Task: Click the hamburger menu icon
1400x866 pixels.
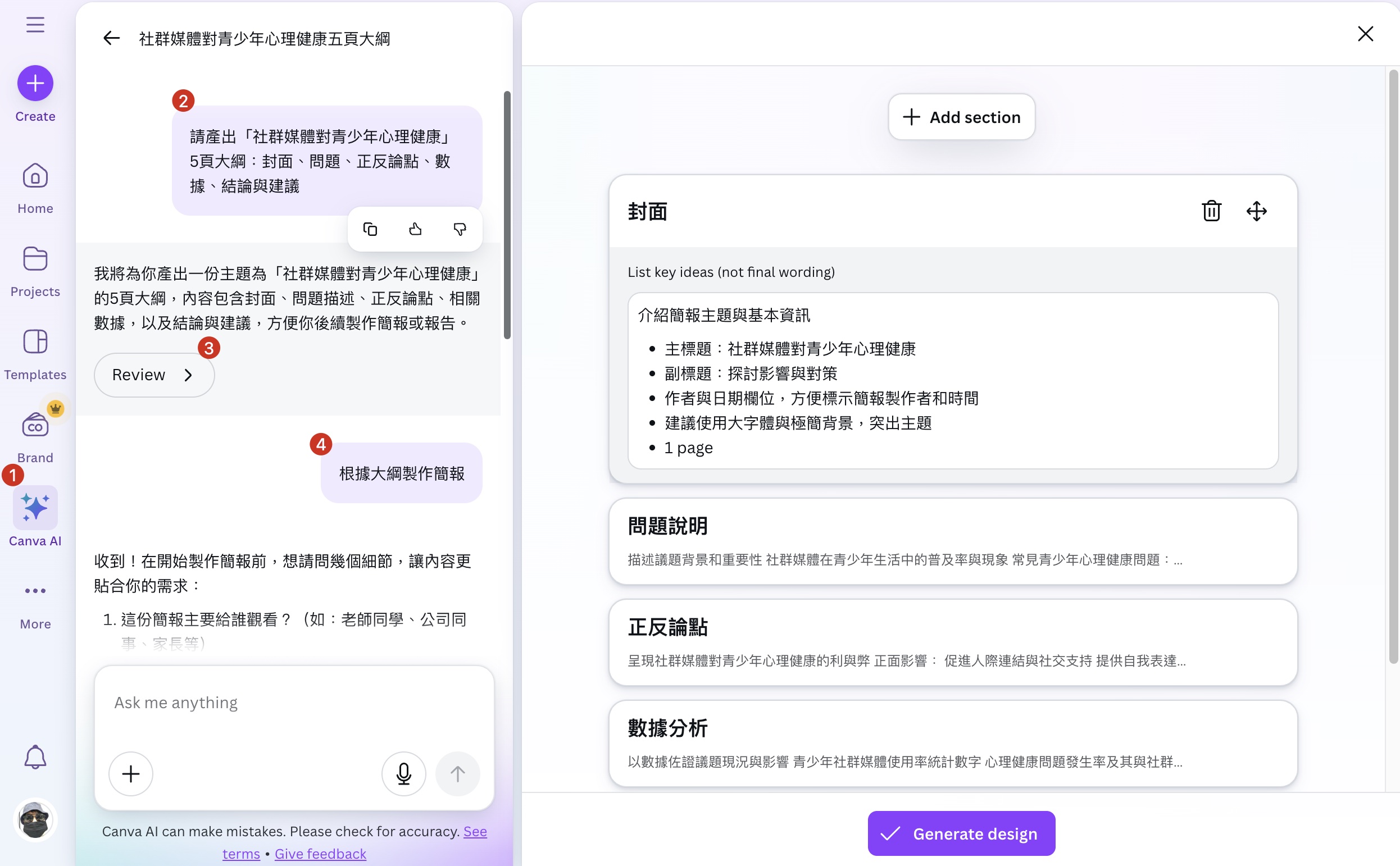Action: 35,25
